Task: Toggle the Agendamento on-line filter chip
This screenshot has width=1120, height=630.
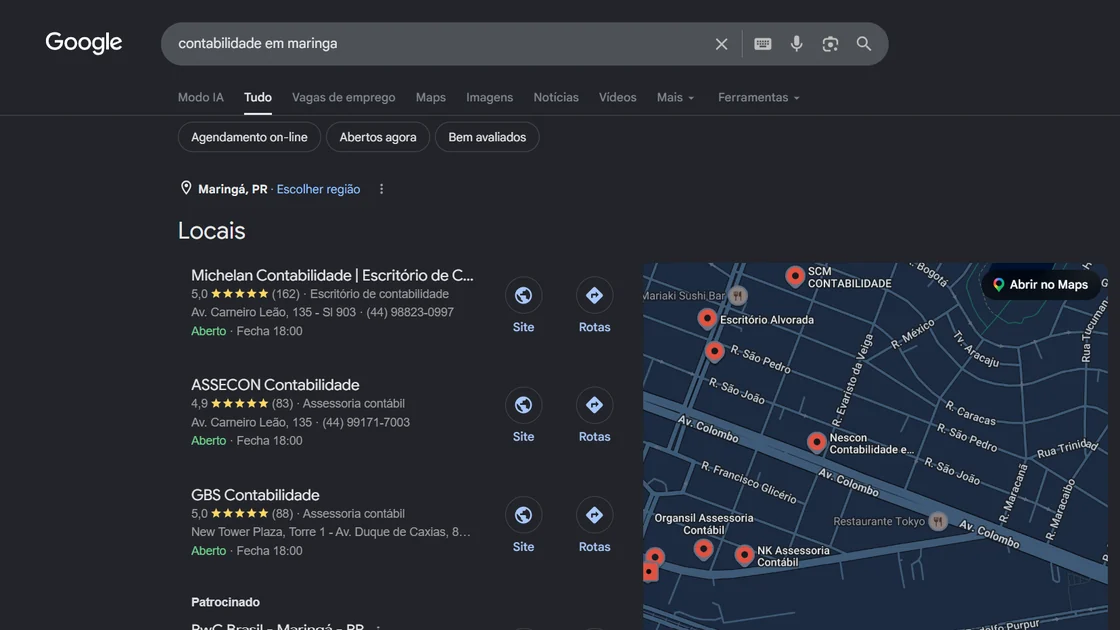Action: coord(249,137)
